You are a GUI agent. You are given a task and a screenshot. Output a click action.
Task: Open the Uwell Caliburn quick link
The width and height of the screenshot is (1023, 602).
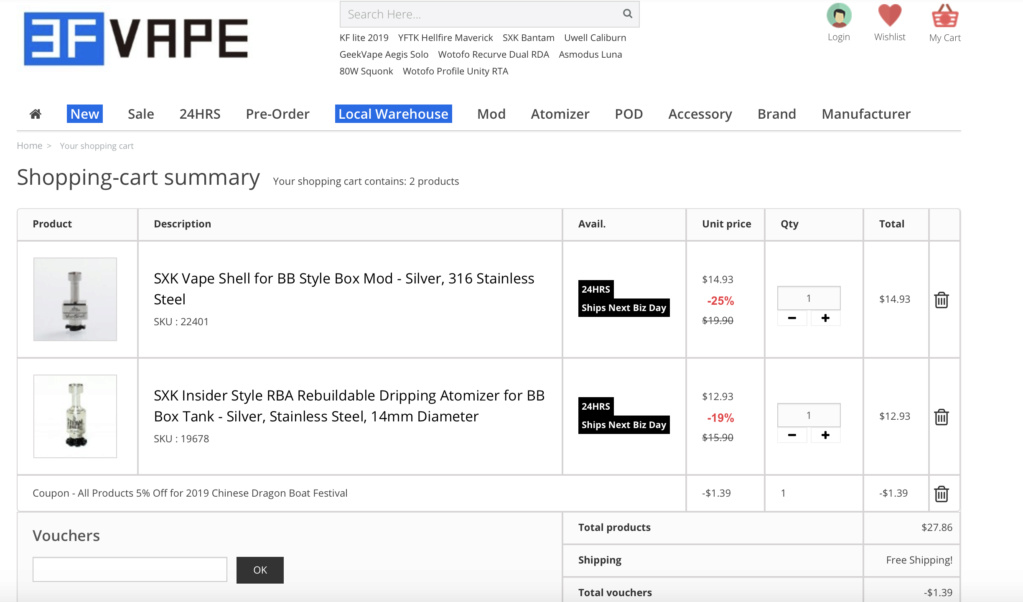coord(595,38)
